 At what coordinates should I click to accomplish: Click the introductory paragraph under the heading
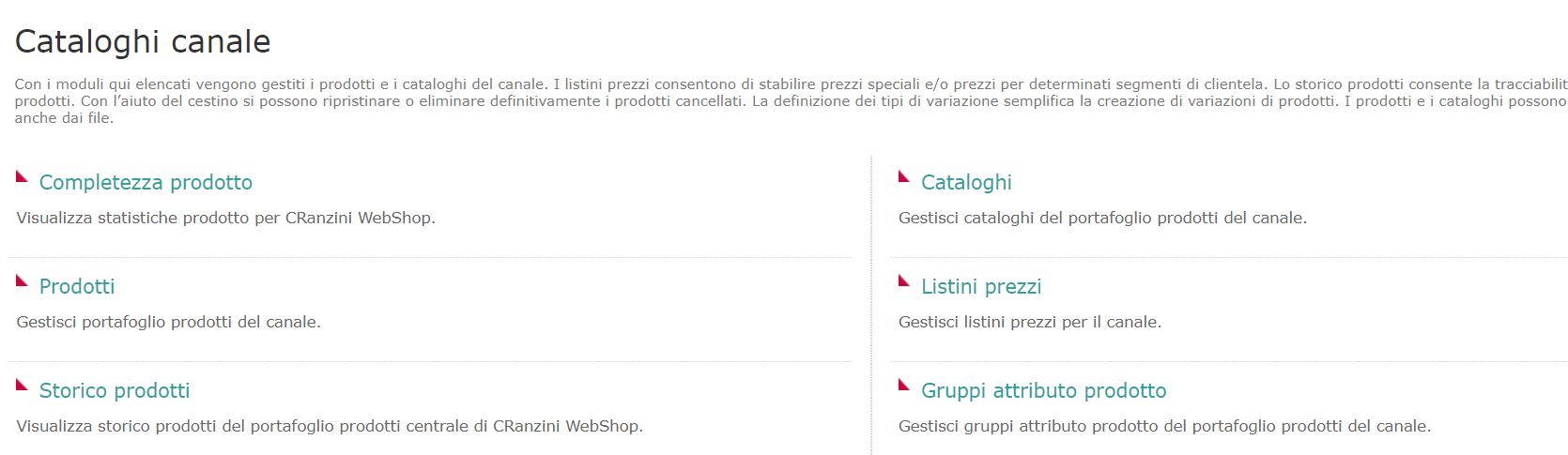(x=791, y=100)
